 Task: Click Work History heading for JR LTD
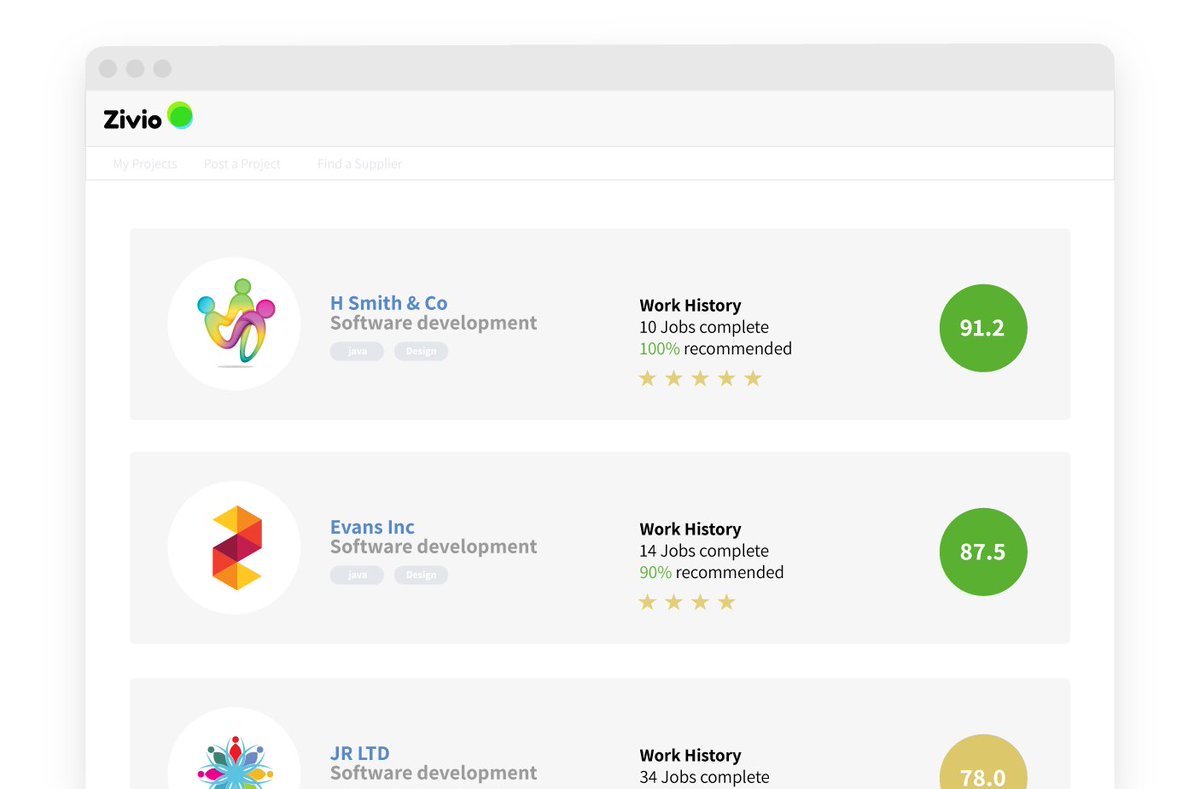pos(690,756)
